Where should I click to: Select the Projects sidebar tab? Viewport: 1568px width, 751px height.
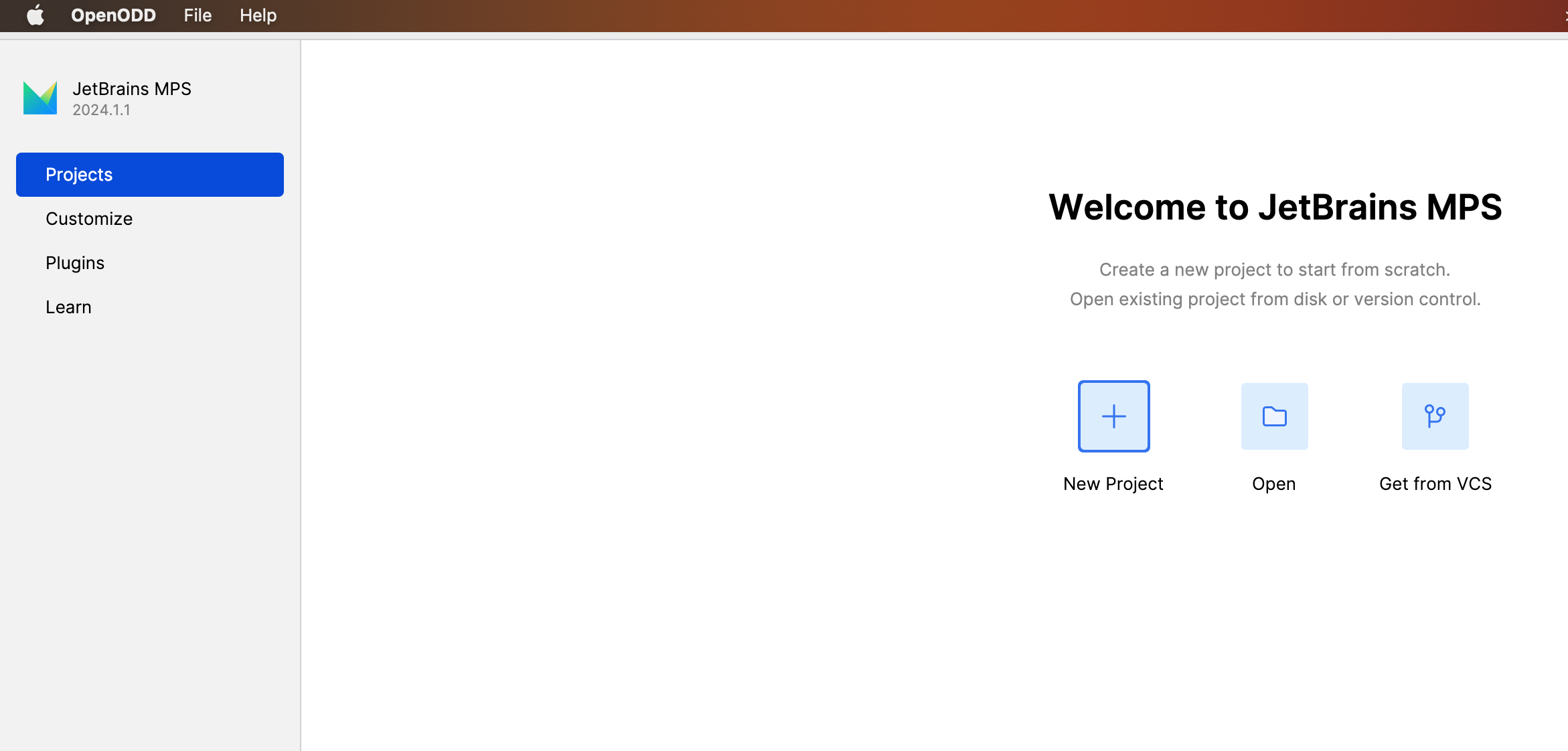[x=149, y=175]
